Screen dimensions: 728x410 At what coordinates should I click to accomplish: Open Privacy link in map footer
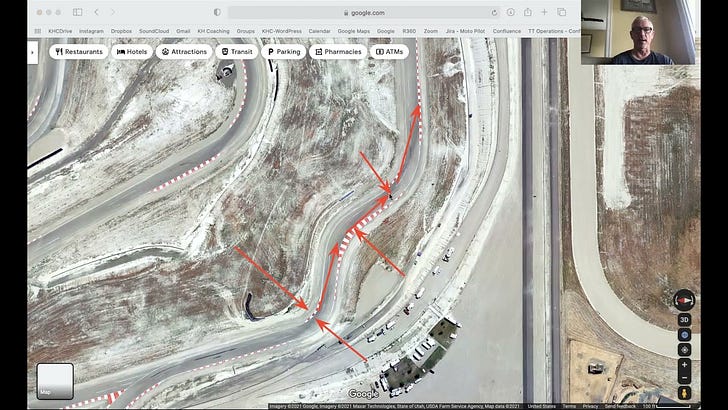(590, 406)
